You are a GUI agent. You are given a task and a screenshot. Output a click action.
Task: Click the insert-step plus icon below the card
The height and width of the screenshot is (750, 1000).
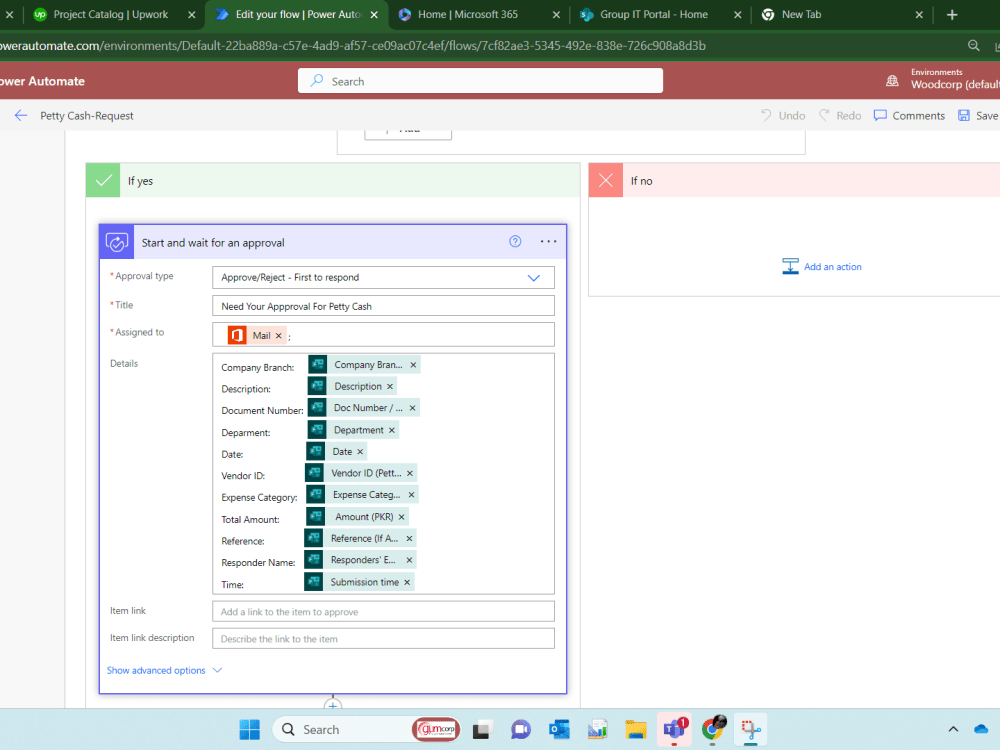point(333,705)
